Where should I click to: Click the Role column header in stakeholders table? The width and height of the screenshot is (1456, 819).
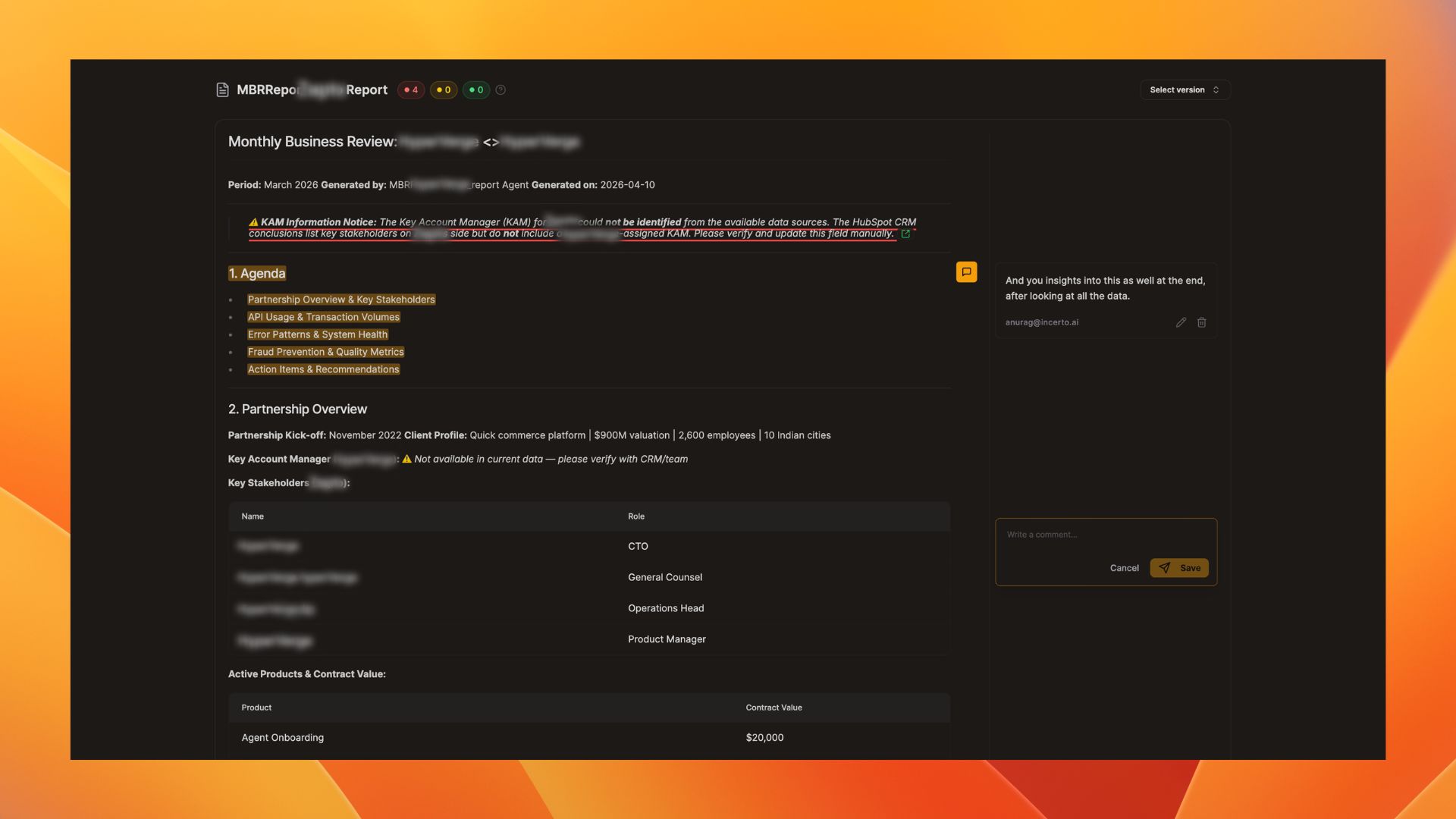[x=636, y=516]
